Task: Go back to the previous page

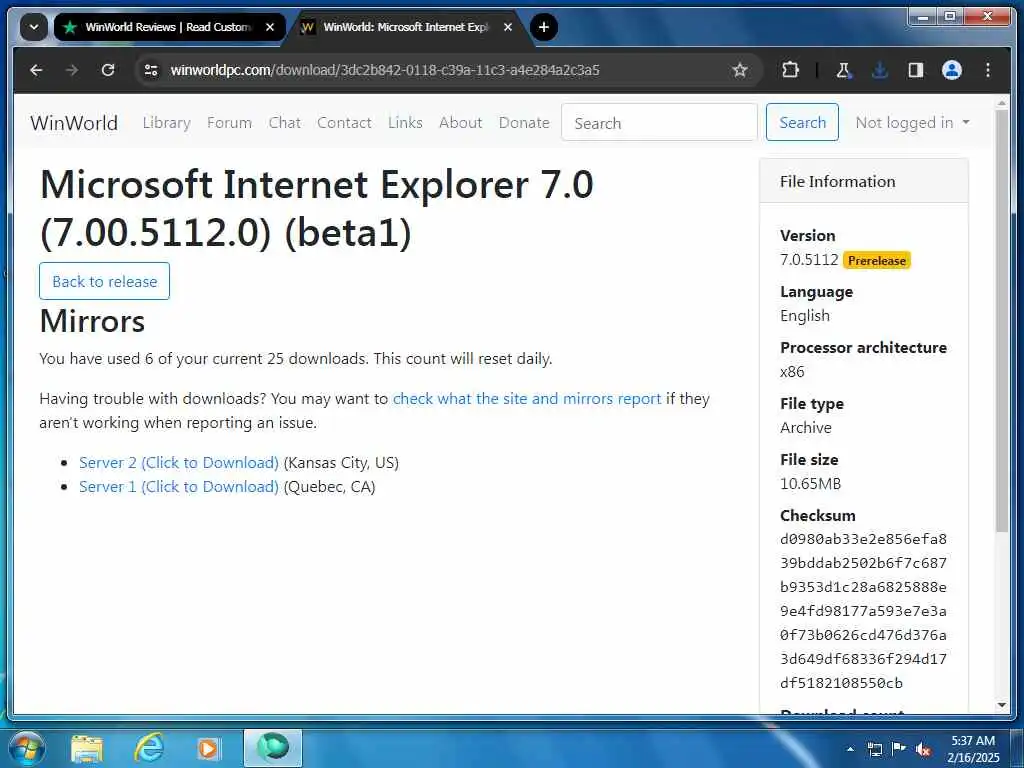Action: click(37, 70)
